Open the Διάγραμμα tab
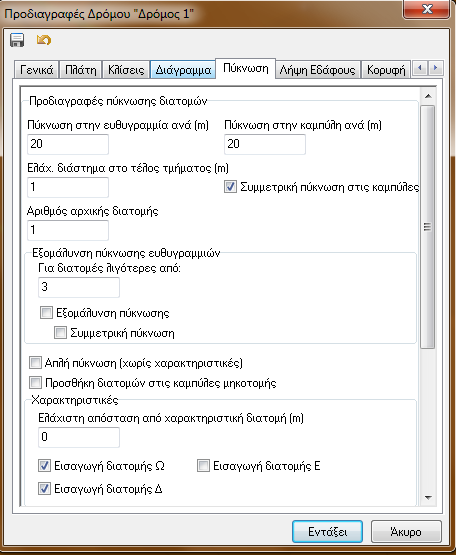Image resolution: width=456 pixels, height=555 pixels. coord(183,70)
